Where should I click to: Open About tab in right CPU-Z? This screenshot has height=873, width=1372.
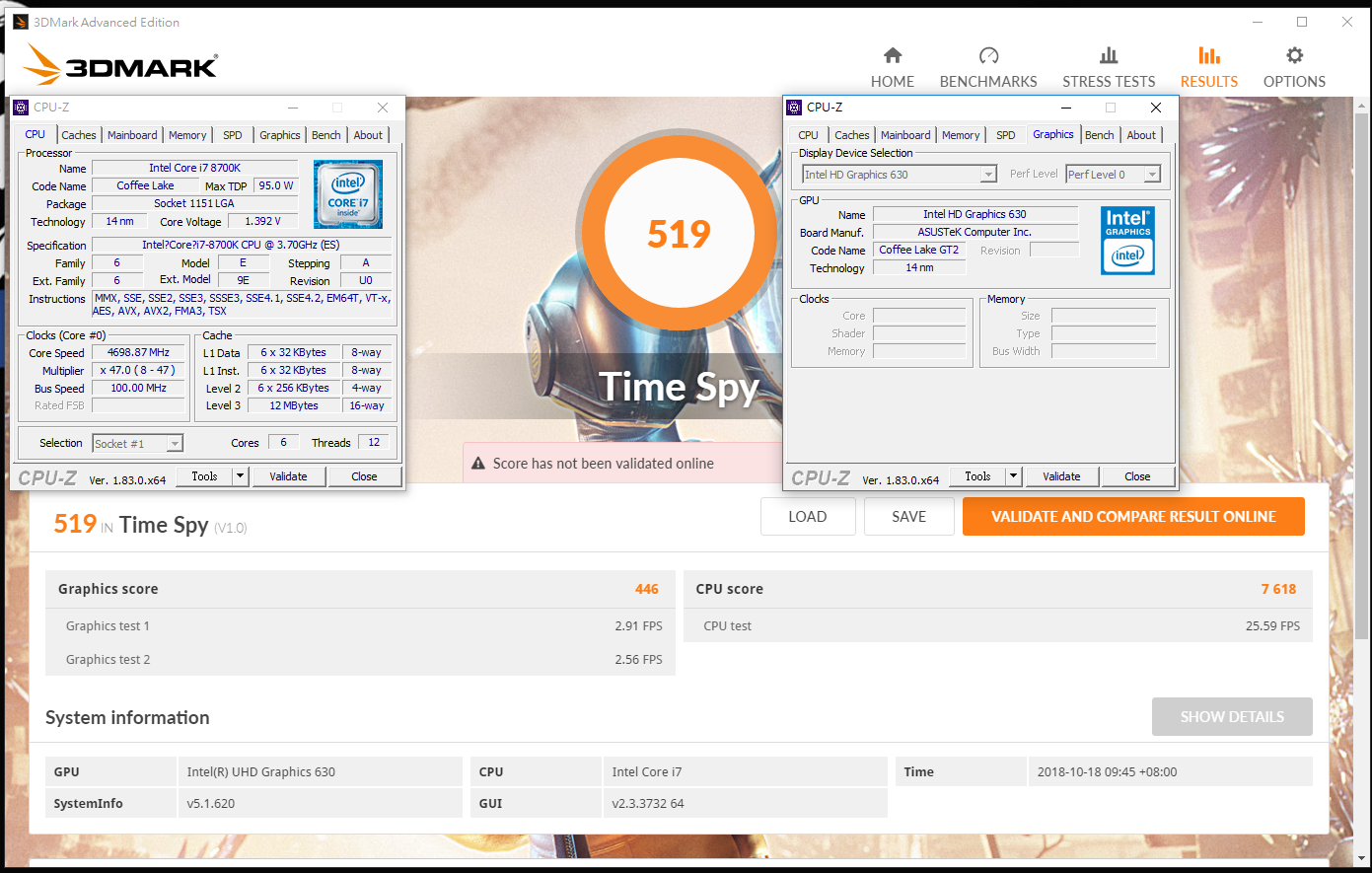[1141, 135]
